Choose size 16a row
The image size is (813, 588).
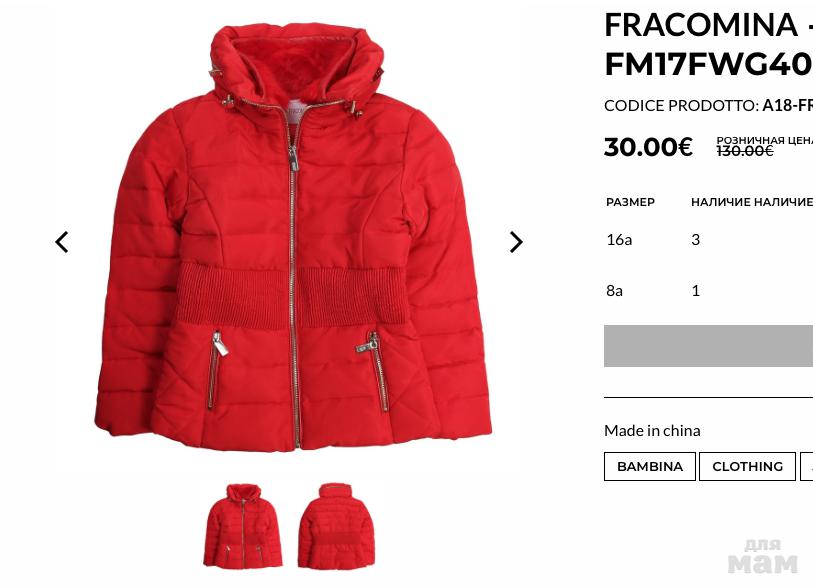tap(708, 240)
